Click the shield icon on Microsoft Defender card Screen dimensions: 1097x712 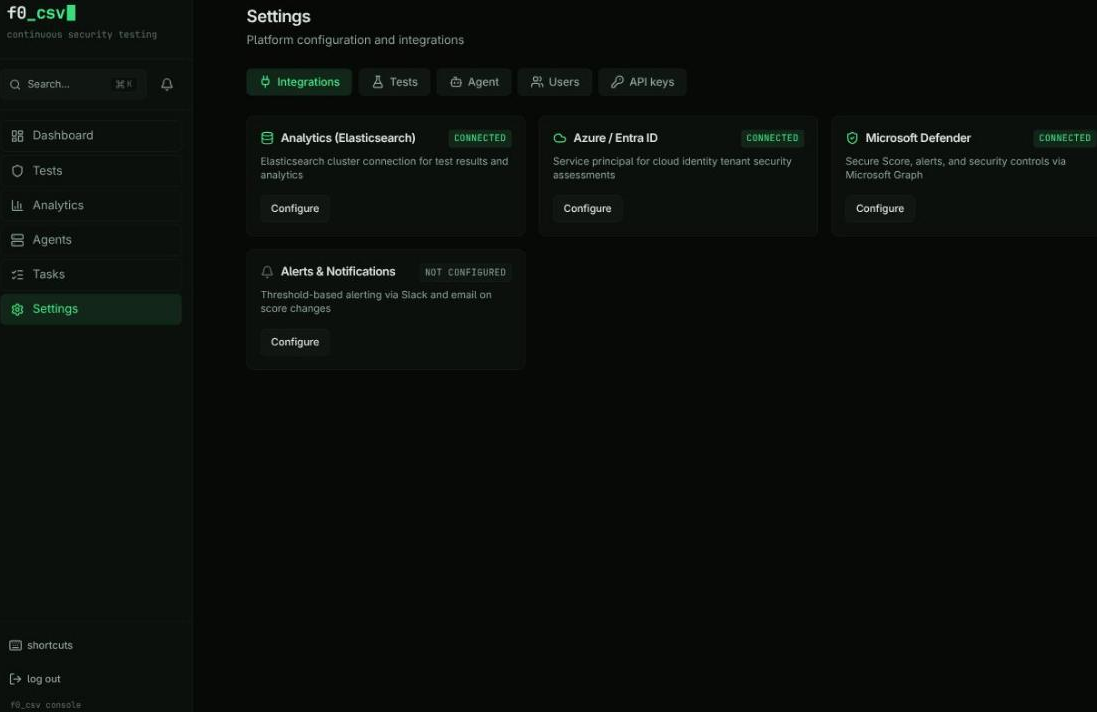point(852,138)
